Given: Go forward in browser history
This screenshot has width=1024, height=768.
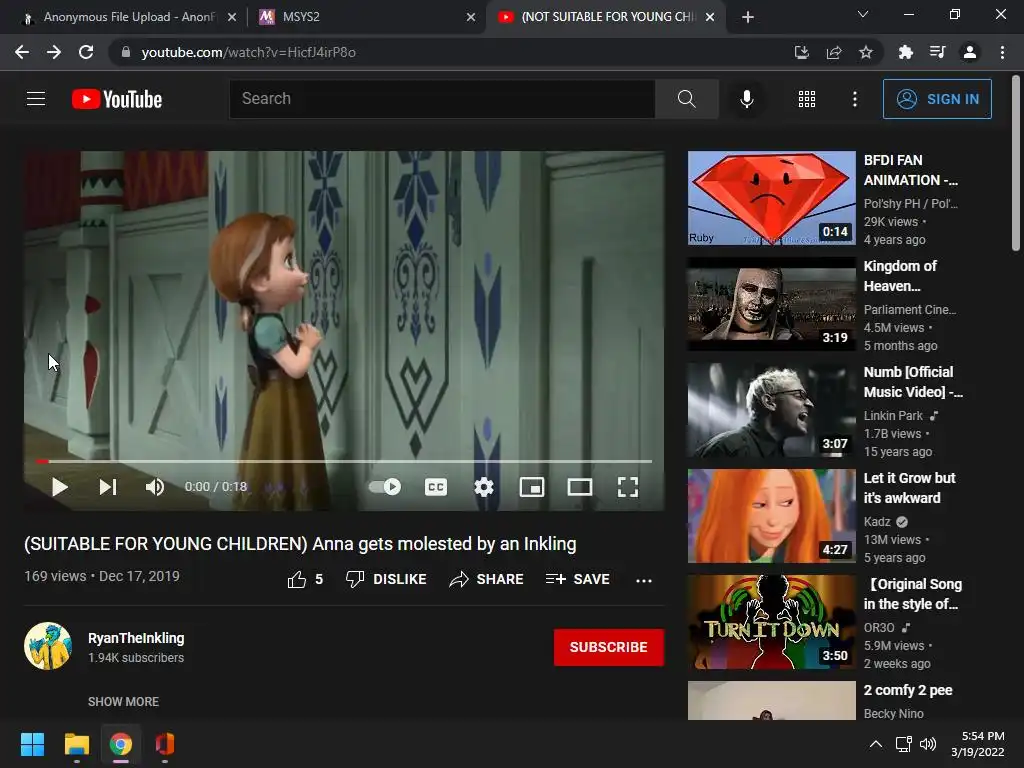Looking at the screenshot, I should 54,52.
